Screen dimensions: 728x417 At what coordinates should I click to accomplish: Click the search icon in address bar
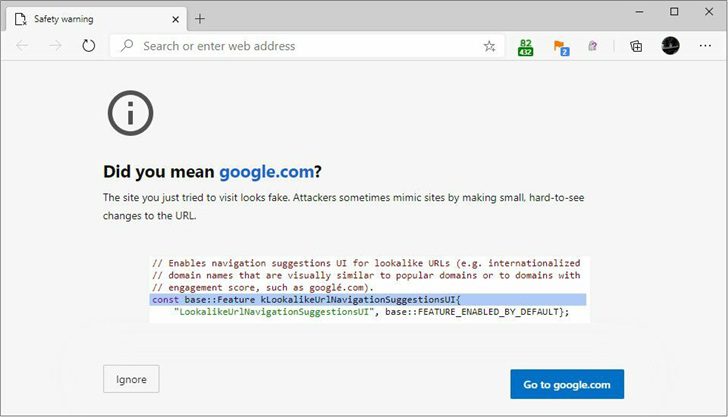pyautogui.click(x=127, y=46)
